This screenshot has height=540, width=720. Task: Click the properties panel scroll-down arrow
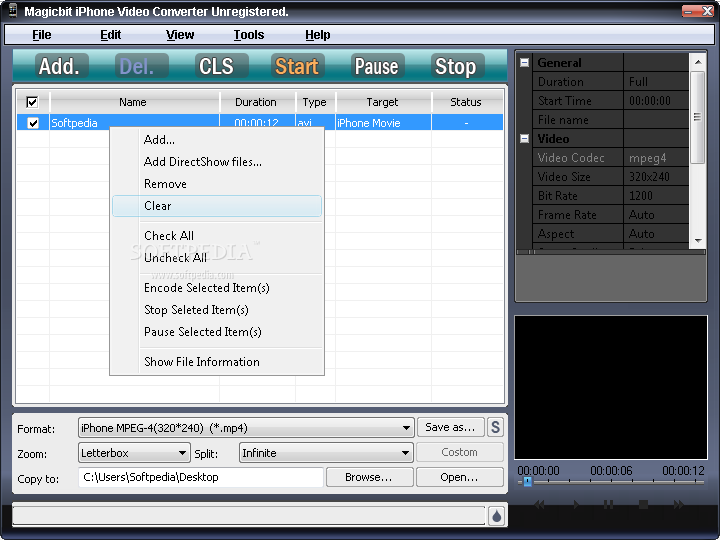coord(698,241)
